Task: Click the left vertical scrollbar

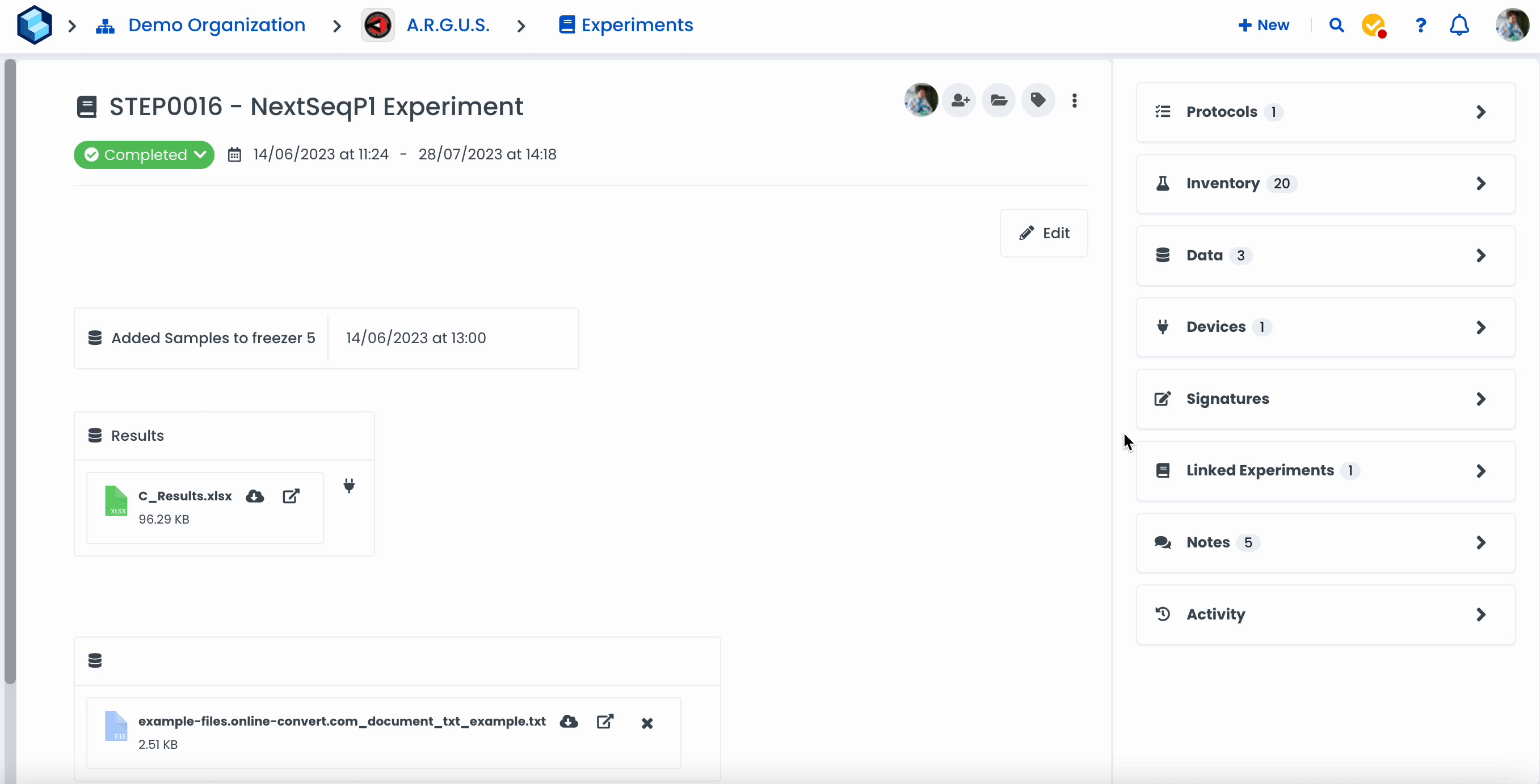Action: (x=10, y=370)
